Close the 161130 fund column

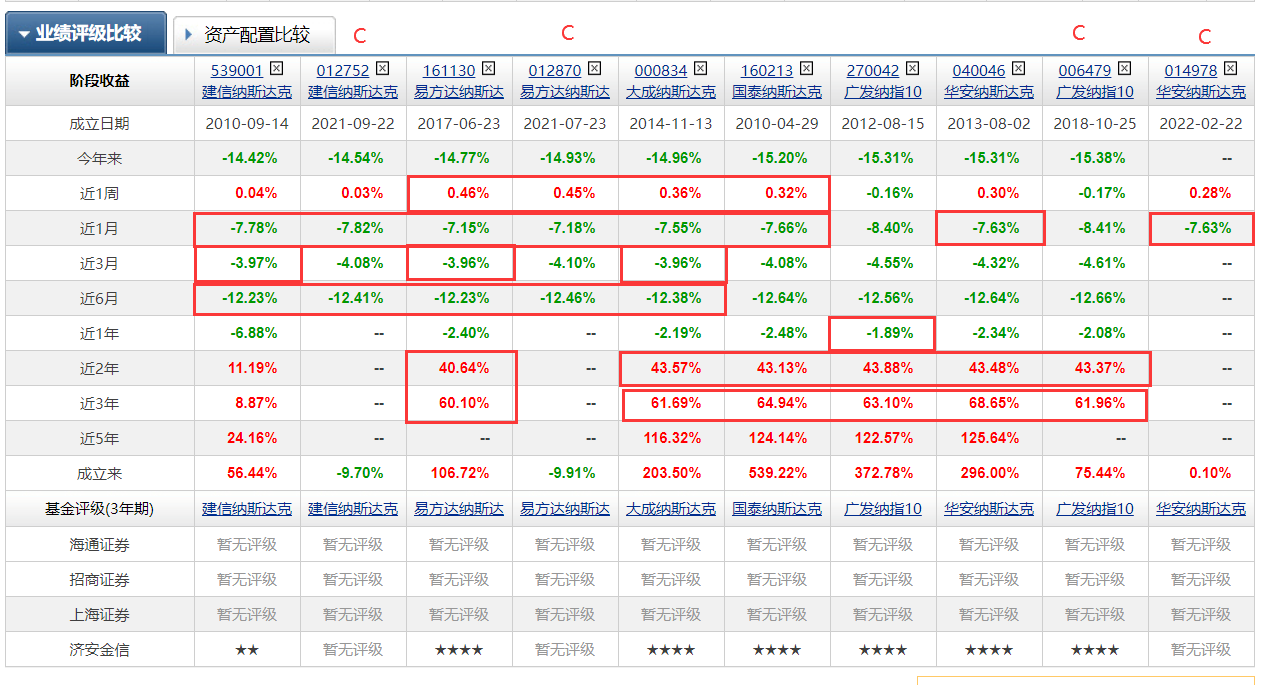click(489, 69)
